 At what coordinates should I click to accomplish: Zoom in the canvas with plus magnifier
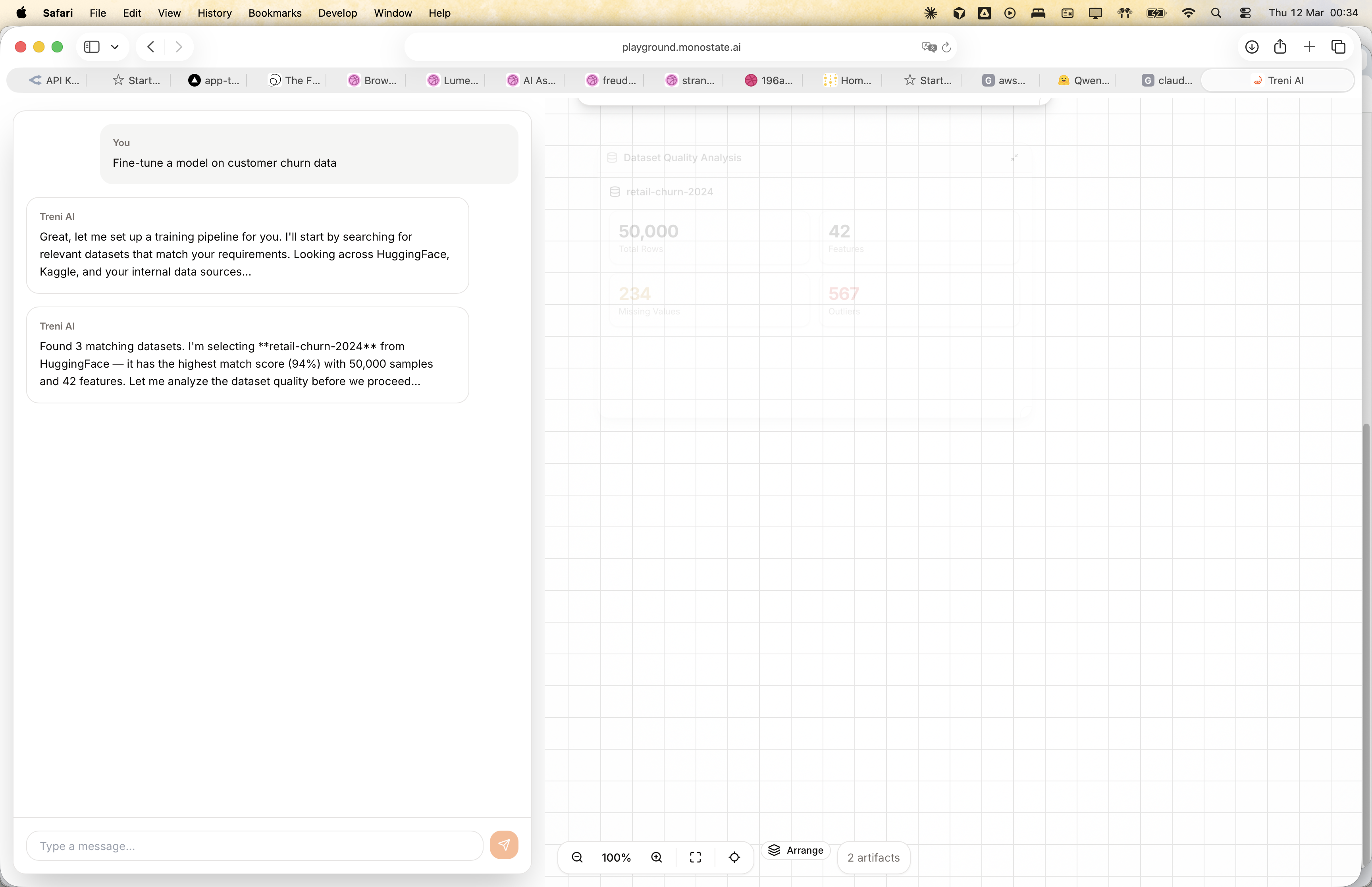coord(656,858)
